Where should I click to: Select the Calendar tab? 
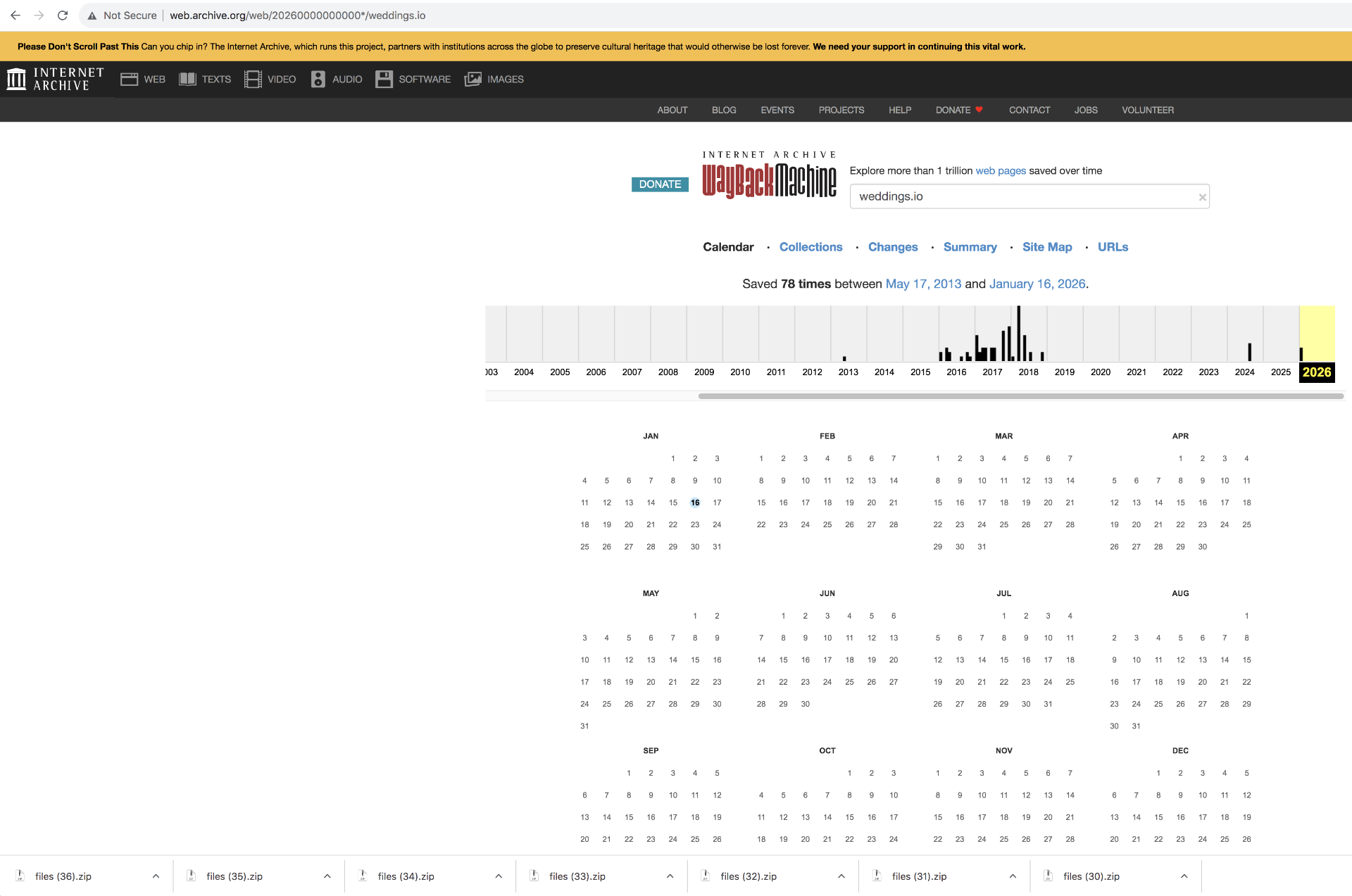pyautogui.click(x=728, y=247)
